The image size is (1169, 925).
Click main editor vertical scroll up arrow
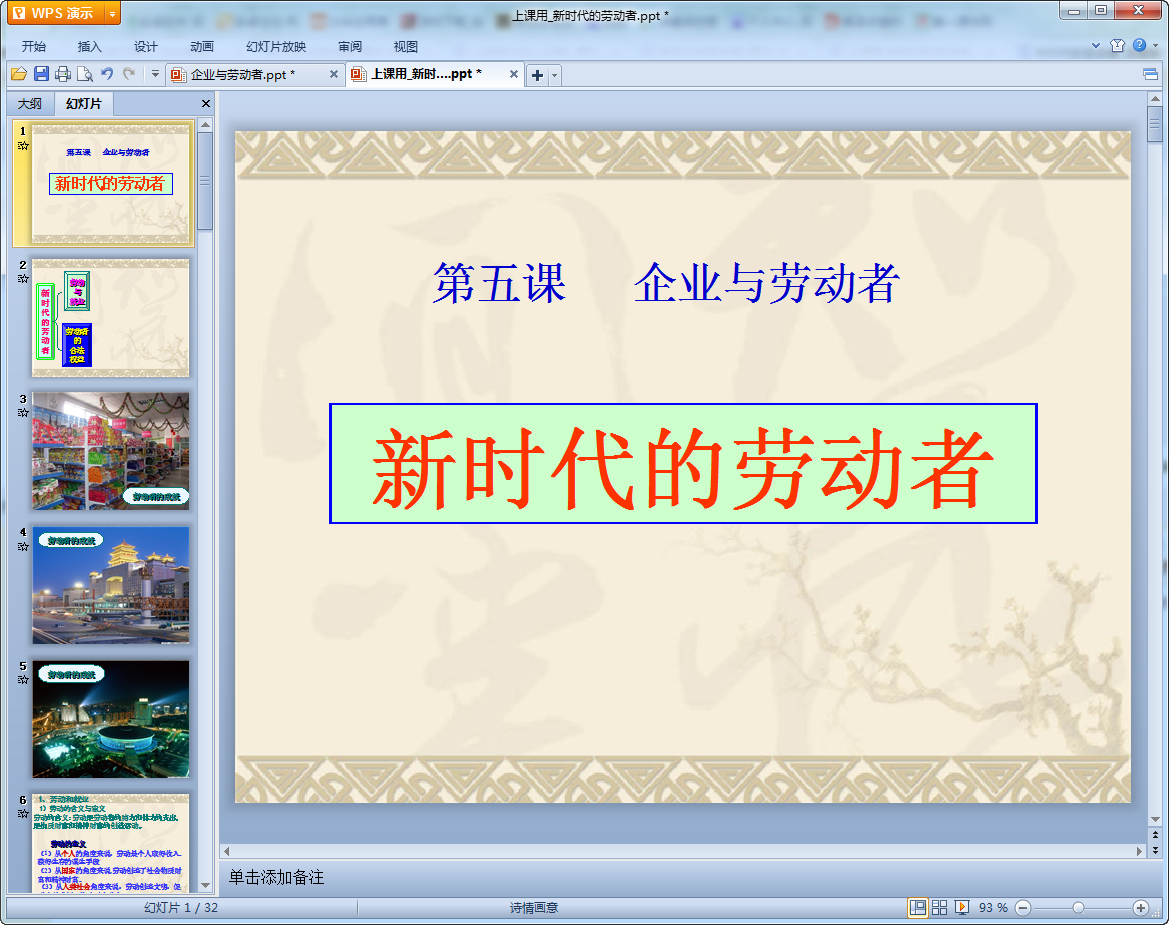tap(1155, 98)
